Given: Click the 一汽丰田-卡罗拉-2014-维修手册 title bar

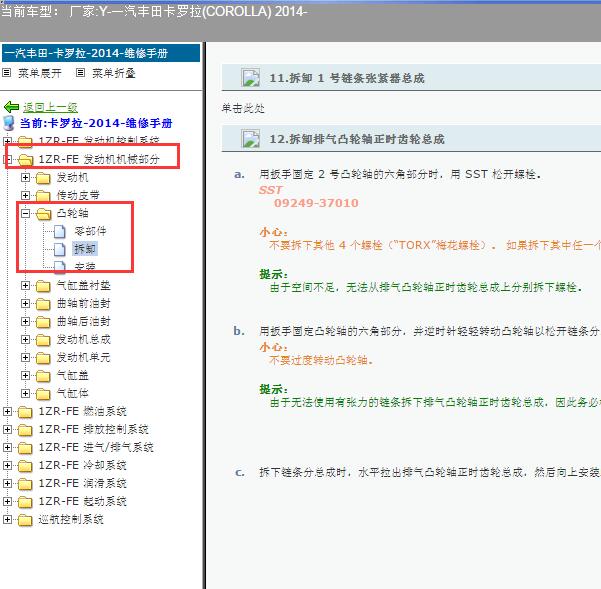Looking at the screenshot, I should [101, 53].
